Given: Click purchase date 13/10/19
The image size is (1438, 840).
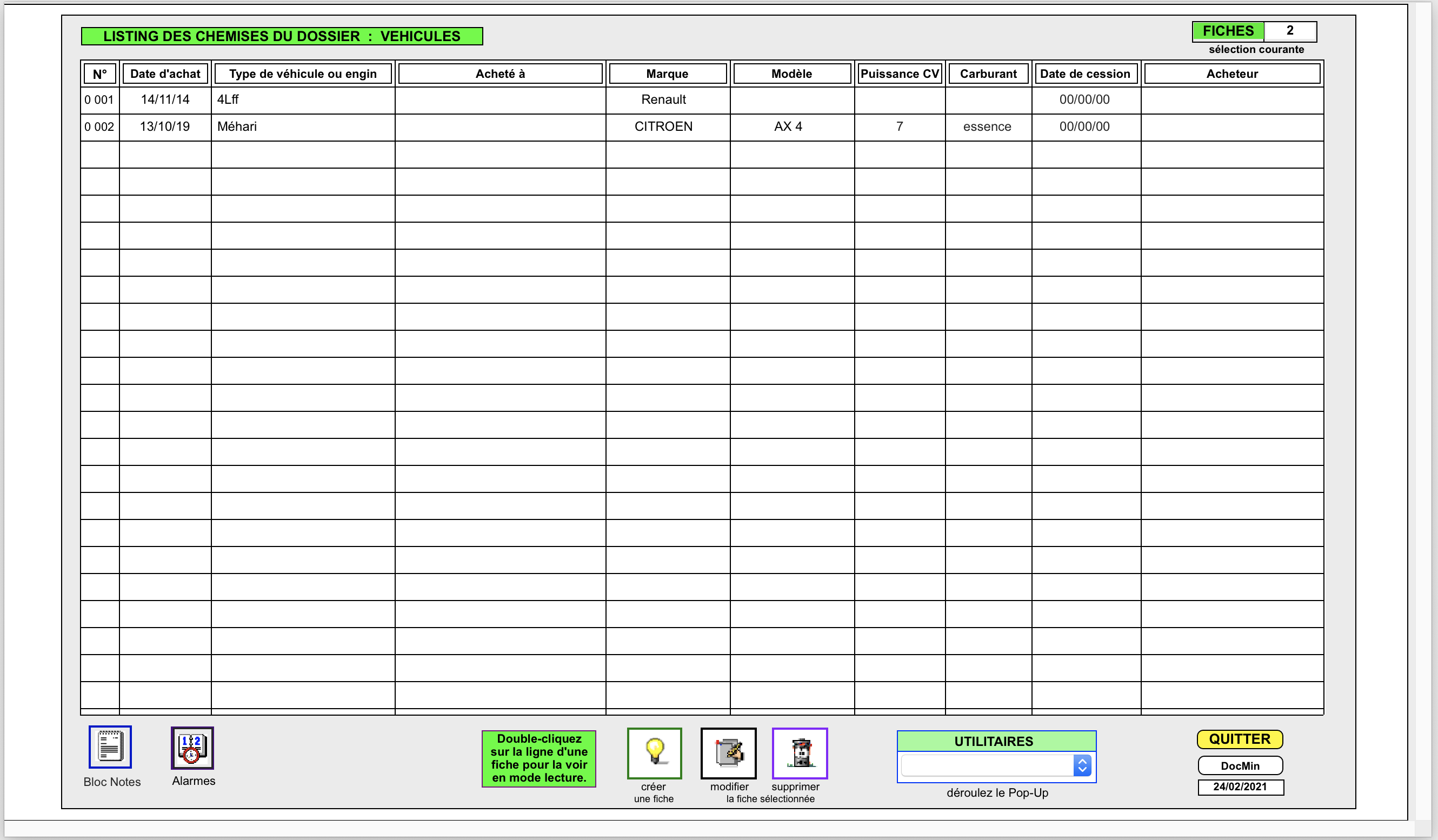Looking at the screenshot, I should tap(165, 126).
